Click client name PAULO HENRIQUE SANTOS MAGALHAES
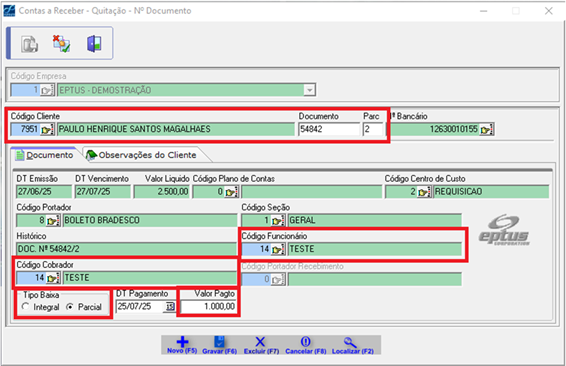The image size is (566, 366). 175,129
